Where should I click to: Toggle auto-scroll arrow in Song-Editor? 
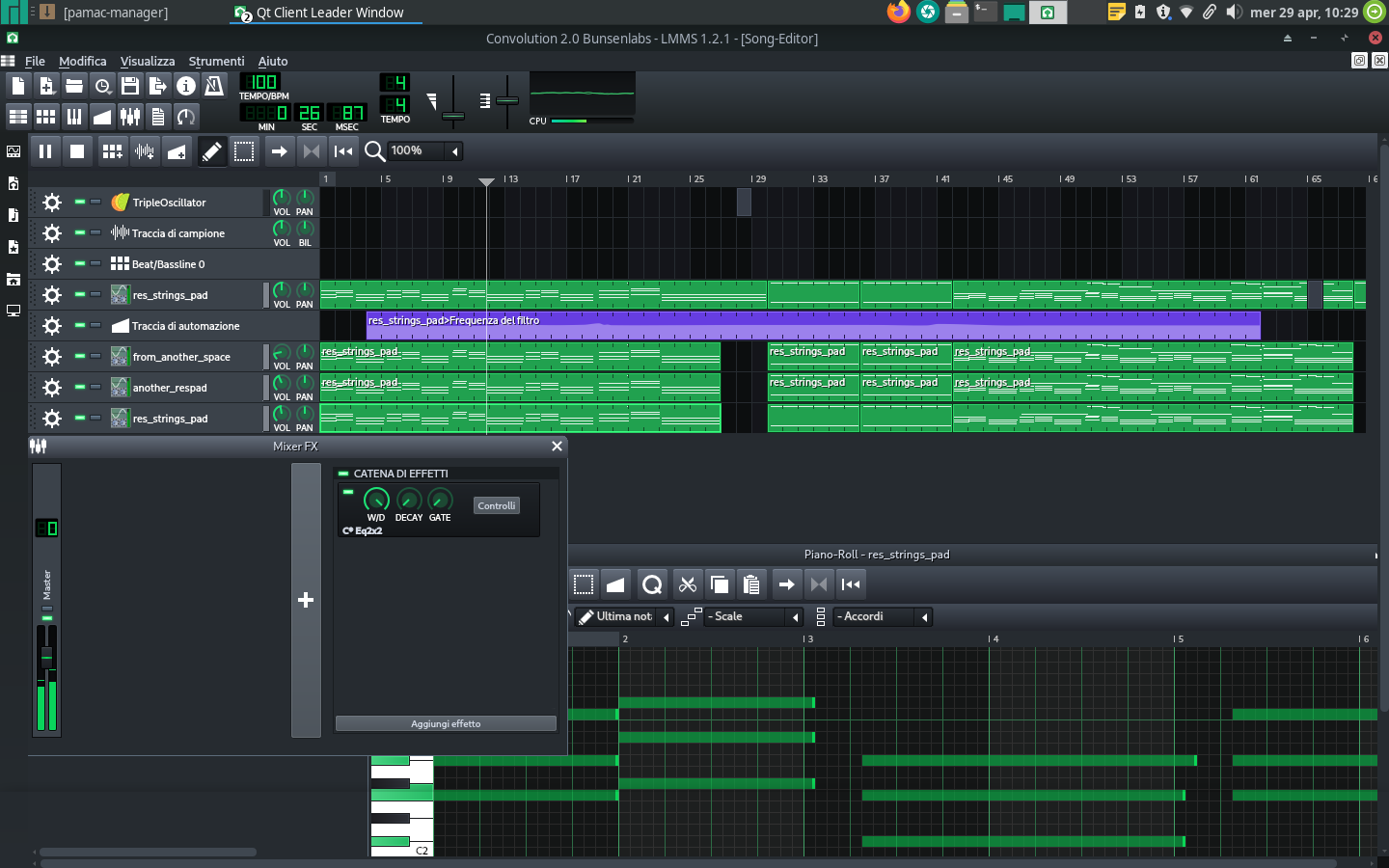(x=279, y=151)
